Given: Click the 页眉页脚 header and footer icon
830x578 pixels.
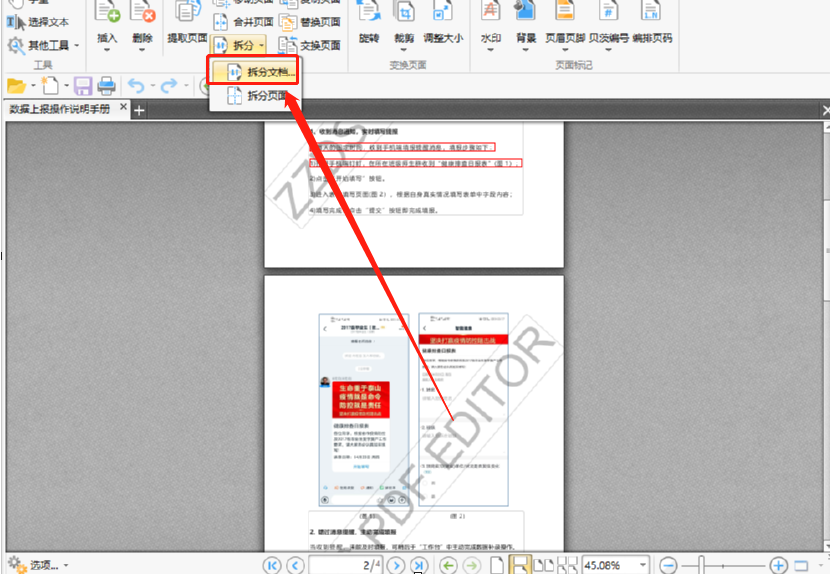Looking at the screenshot, I should [x=565, y=12].
